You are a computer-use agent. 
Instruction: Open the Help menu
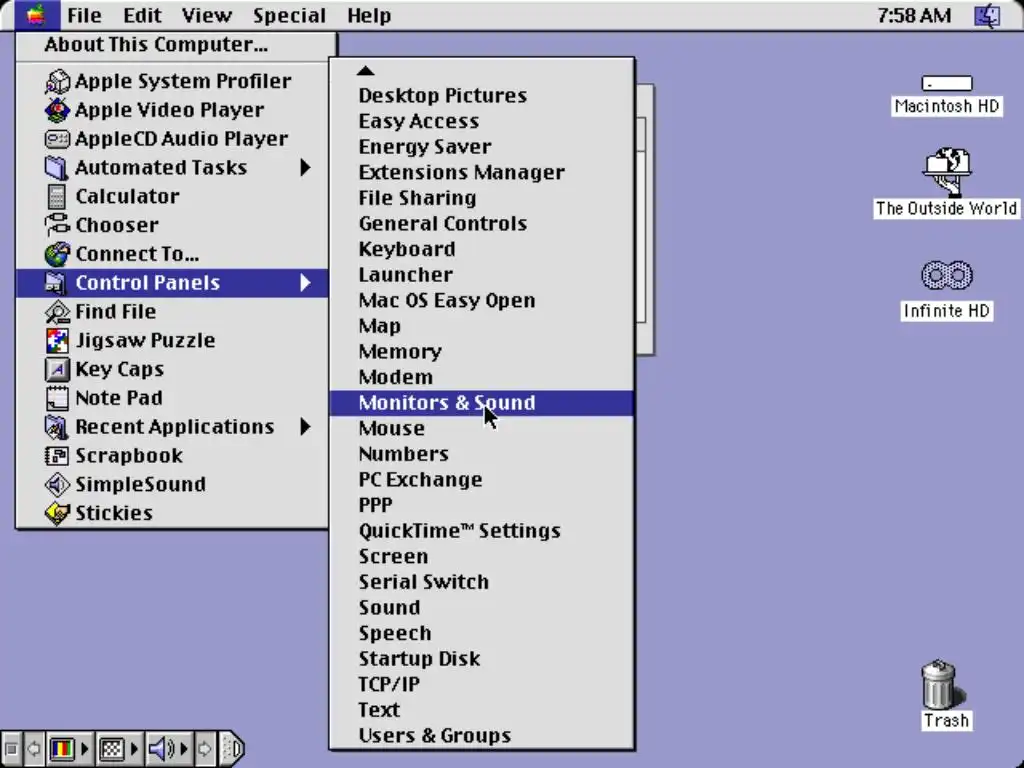coord(369,15)
